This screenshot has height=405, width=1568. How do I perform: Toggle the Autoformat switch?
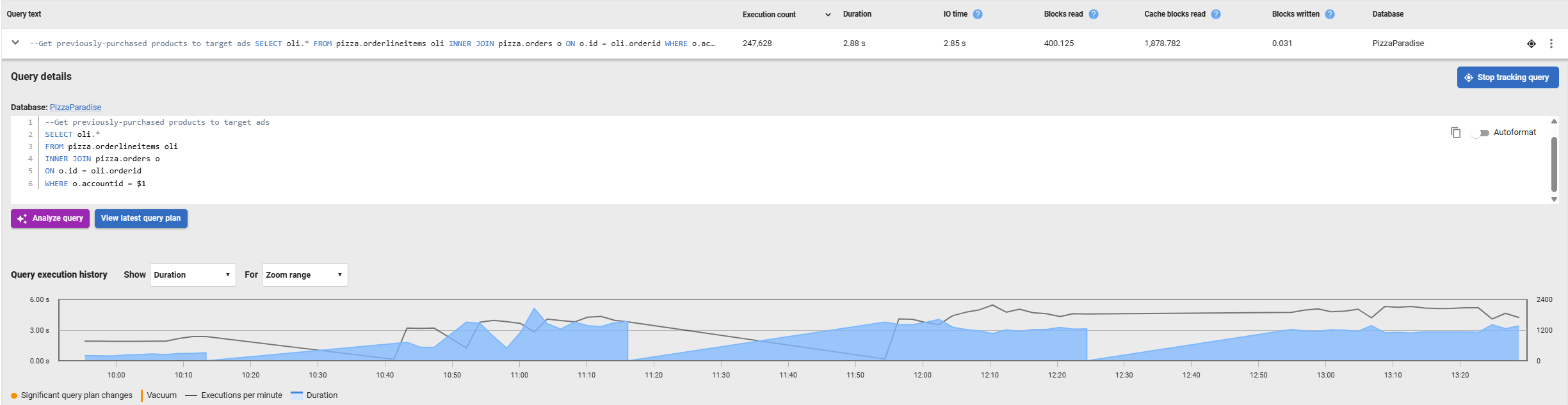point(1480,132)
